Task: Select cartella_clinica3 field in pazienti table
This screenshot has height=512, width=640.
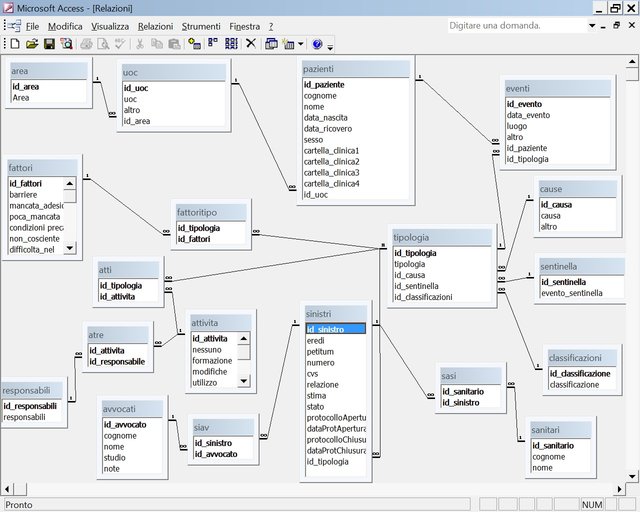Action: pyautogui.click(x=331, y=172)
